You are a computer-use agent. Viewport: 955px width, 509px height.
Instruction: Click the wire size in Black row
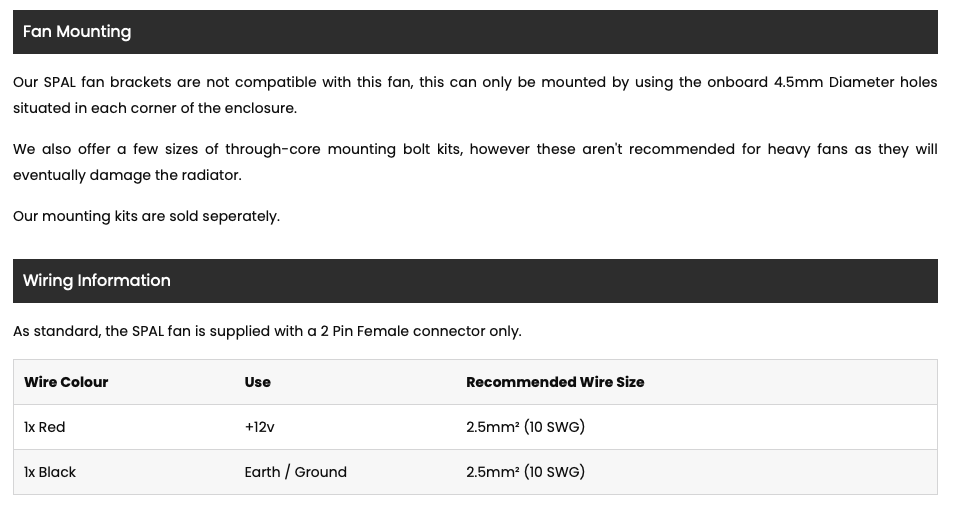(x=525, y=472)
